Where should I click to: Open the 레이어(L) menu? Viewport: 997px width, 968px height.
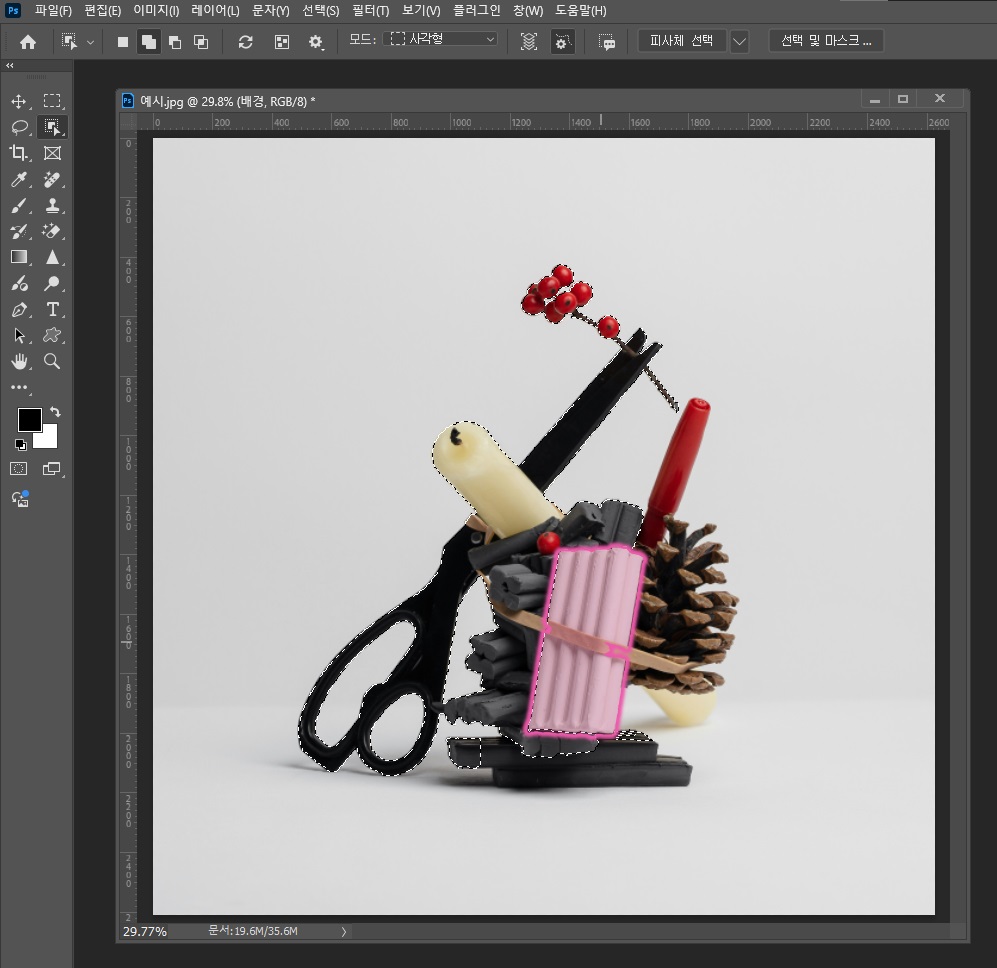[215, 11]
